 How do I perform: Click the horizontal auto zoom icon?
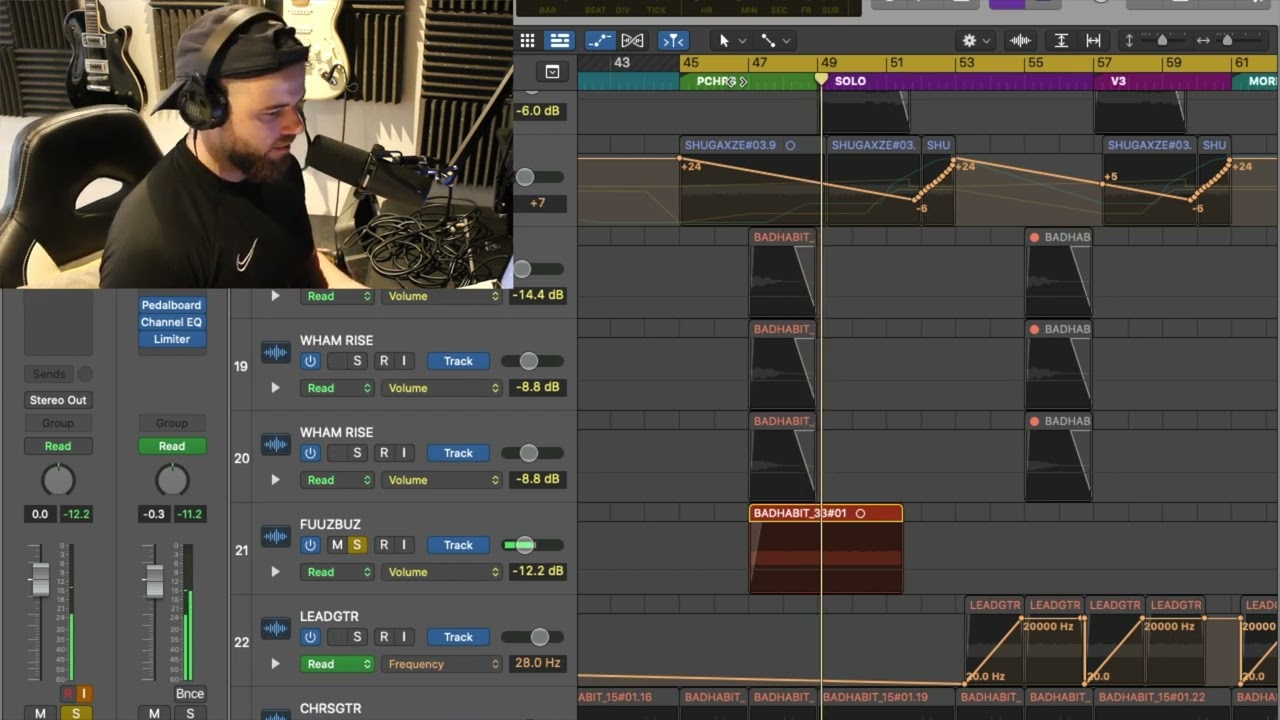(1093, 41)
